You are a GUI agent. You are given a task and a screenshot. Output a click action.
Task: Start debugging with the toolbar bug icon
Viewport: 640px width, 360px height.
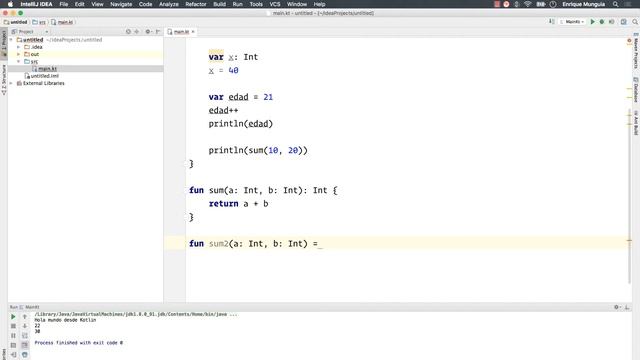point(602,22)
